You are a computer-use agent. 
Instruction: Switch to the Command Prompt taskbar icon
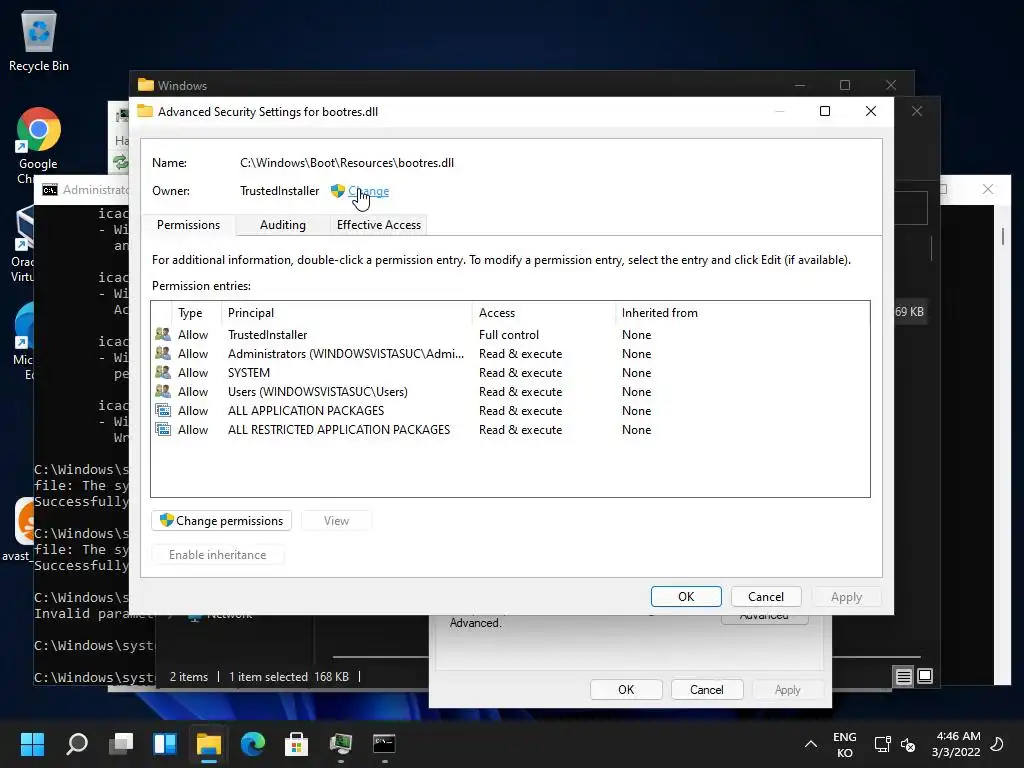pos(384,743)
